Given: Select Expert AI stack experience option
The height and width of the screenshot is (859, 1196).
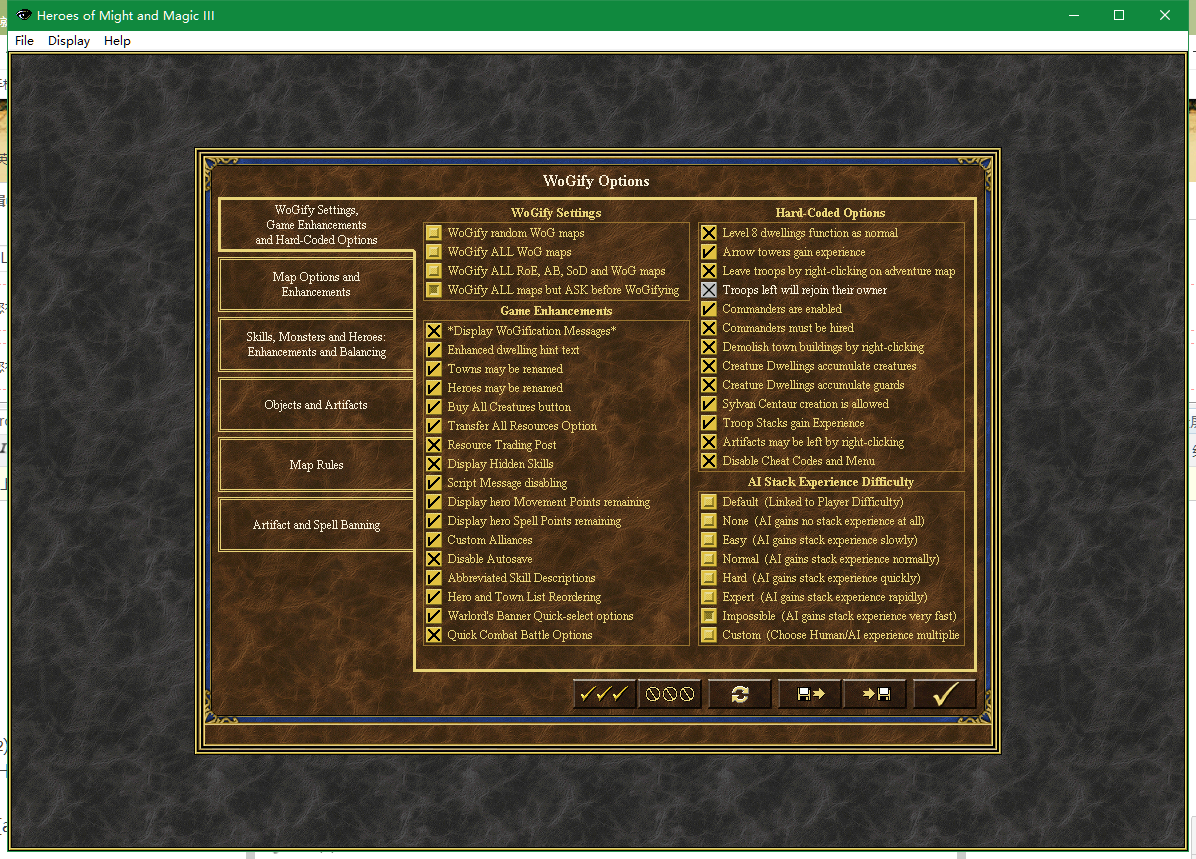Looking at the screenshot, I should [709, 597].
